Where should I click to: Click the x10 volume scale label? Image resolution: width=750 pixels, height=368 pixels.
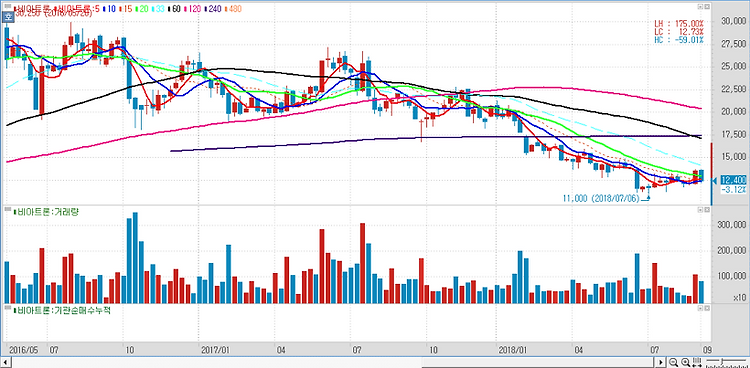tap(738, 298)
